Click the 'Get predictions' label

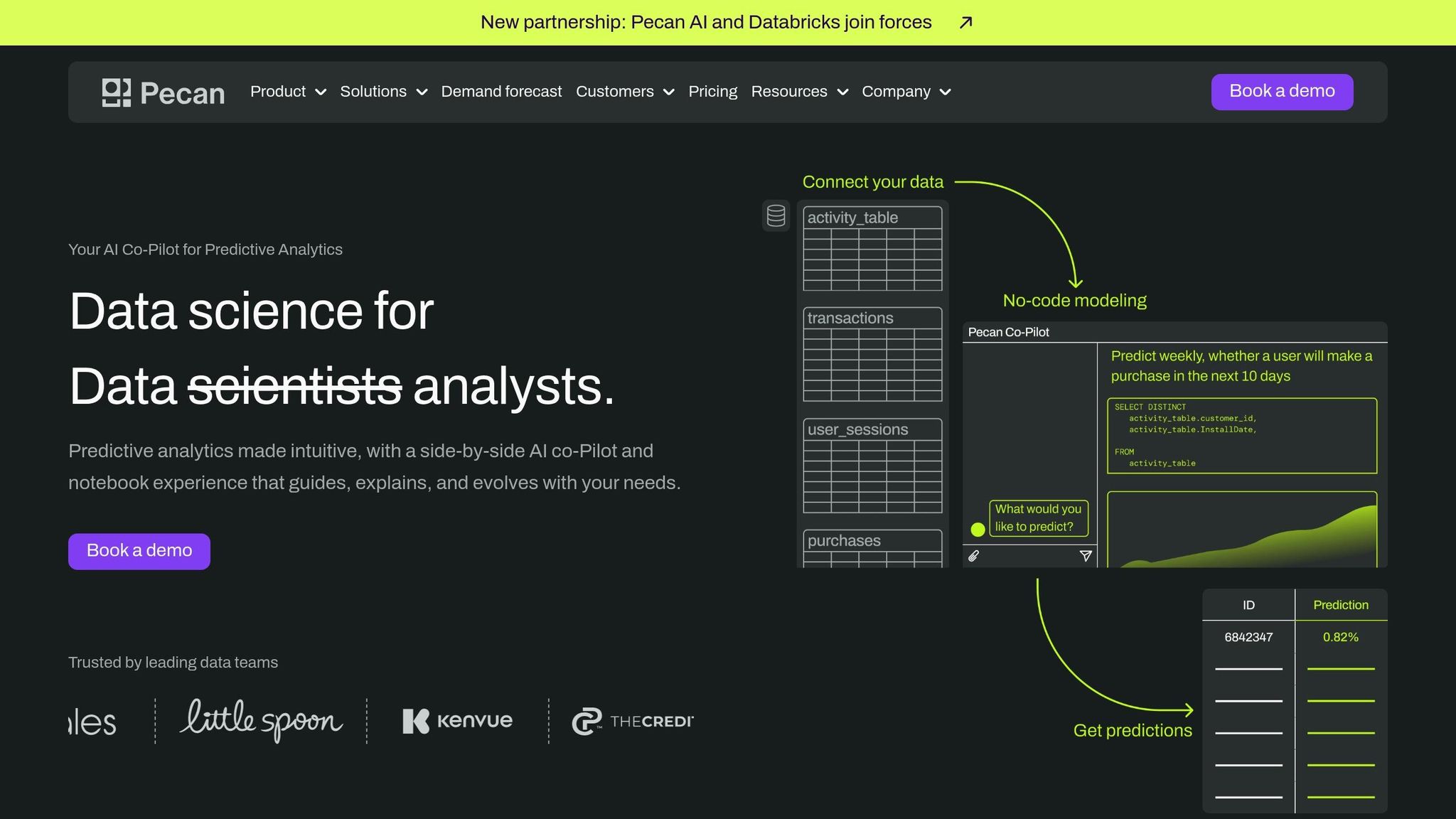pyautogui.click(x=1133, y=731)
